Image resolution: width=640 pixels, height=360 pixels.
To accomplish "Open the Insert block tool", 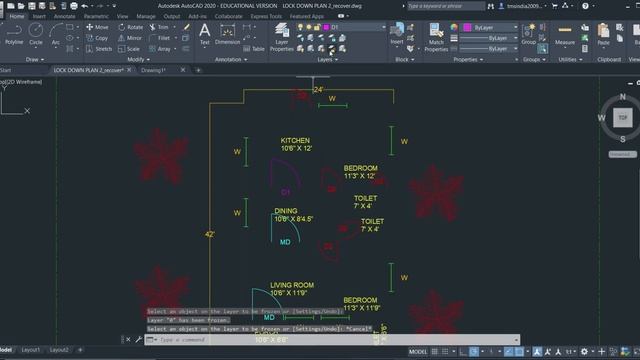I will tap(396, 34).
